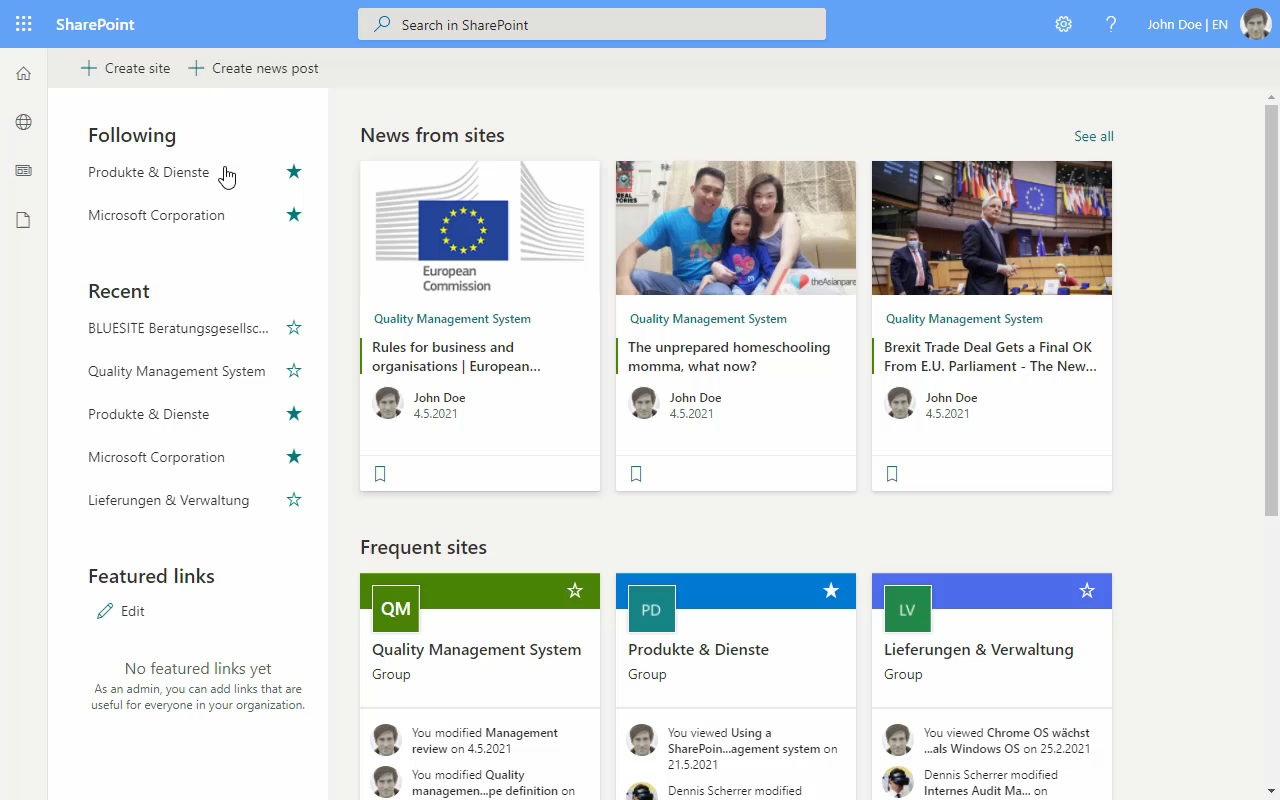The width and height of the screenshot is (1280, 800).
Task: Open European Commission news thumbnail
Action: (x=480, y=228)
